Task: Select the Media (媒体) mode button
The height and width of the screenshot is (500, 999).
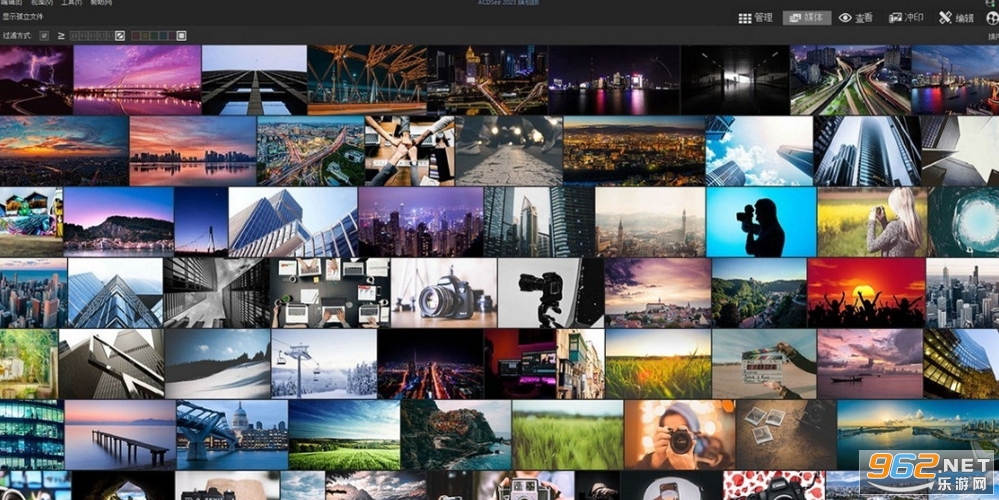Action: (807, 18)
